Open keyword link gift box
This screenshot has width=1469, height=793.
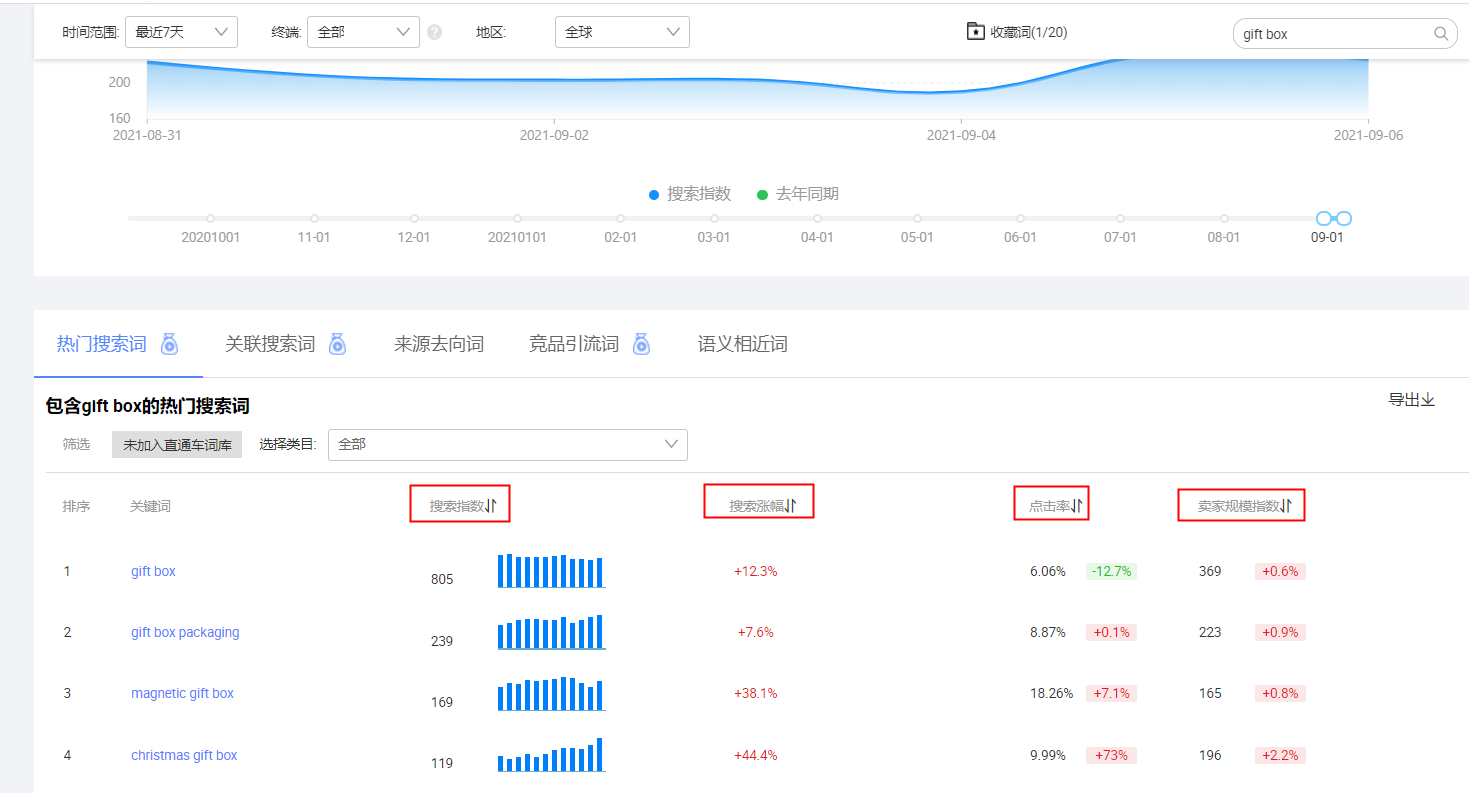pyautogui.click(x=153, y=571)
